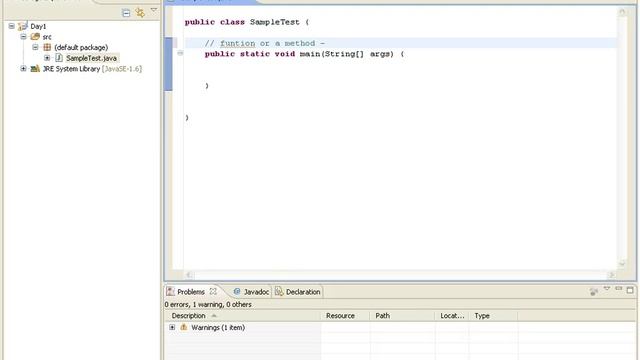The image size is (640, 360).
Task: Click the Declaration tab icon
Action: [x=279, y=291]
